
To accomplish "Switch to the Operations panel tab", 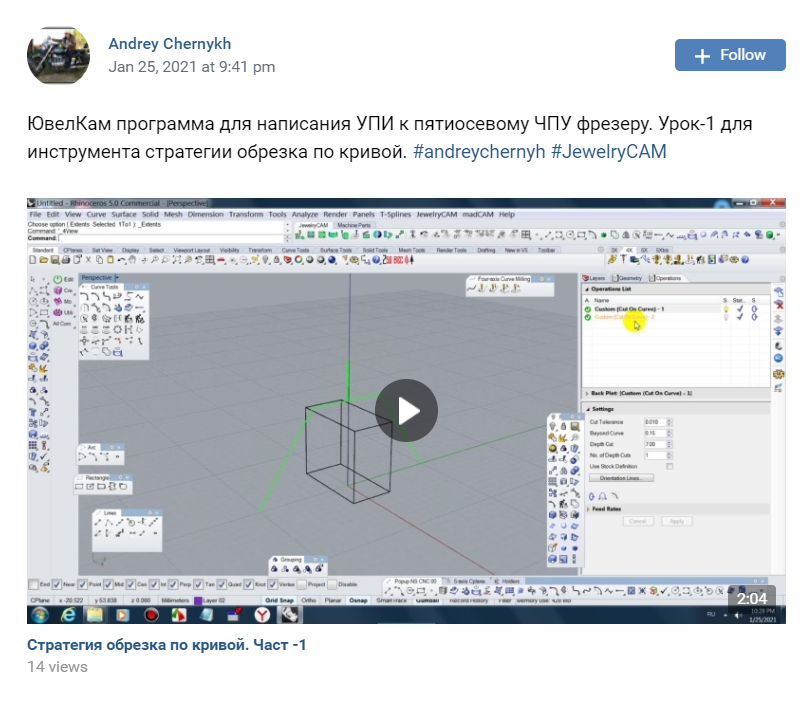I will click(x=665, y=278).
